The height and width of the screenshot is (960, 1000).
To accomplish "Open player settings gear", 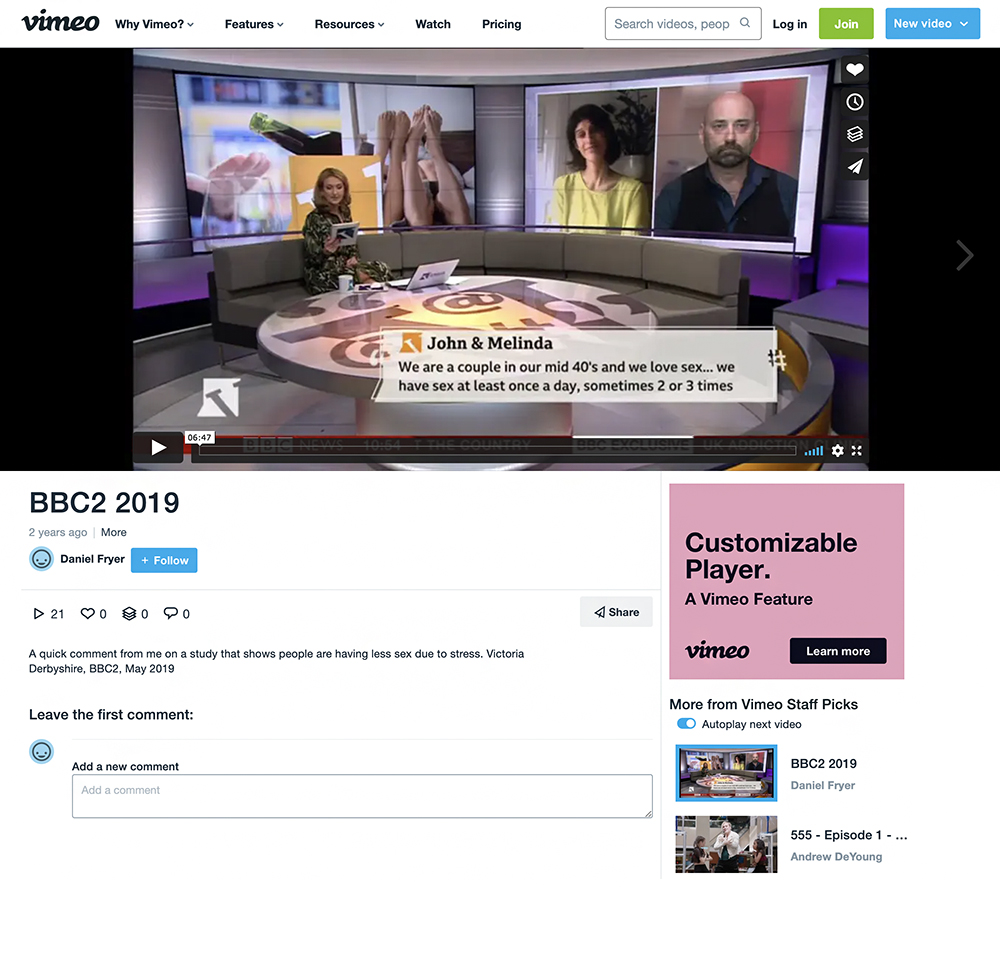I will point(837,450).
